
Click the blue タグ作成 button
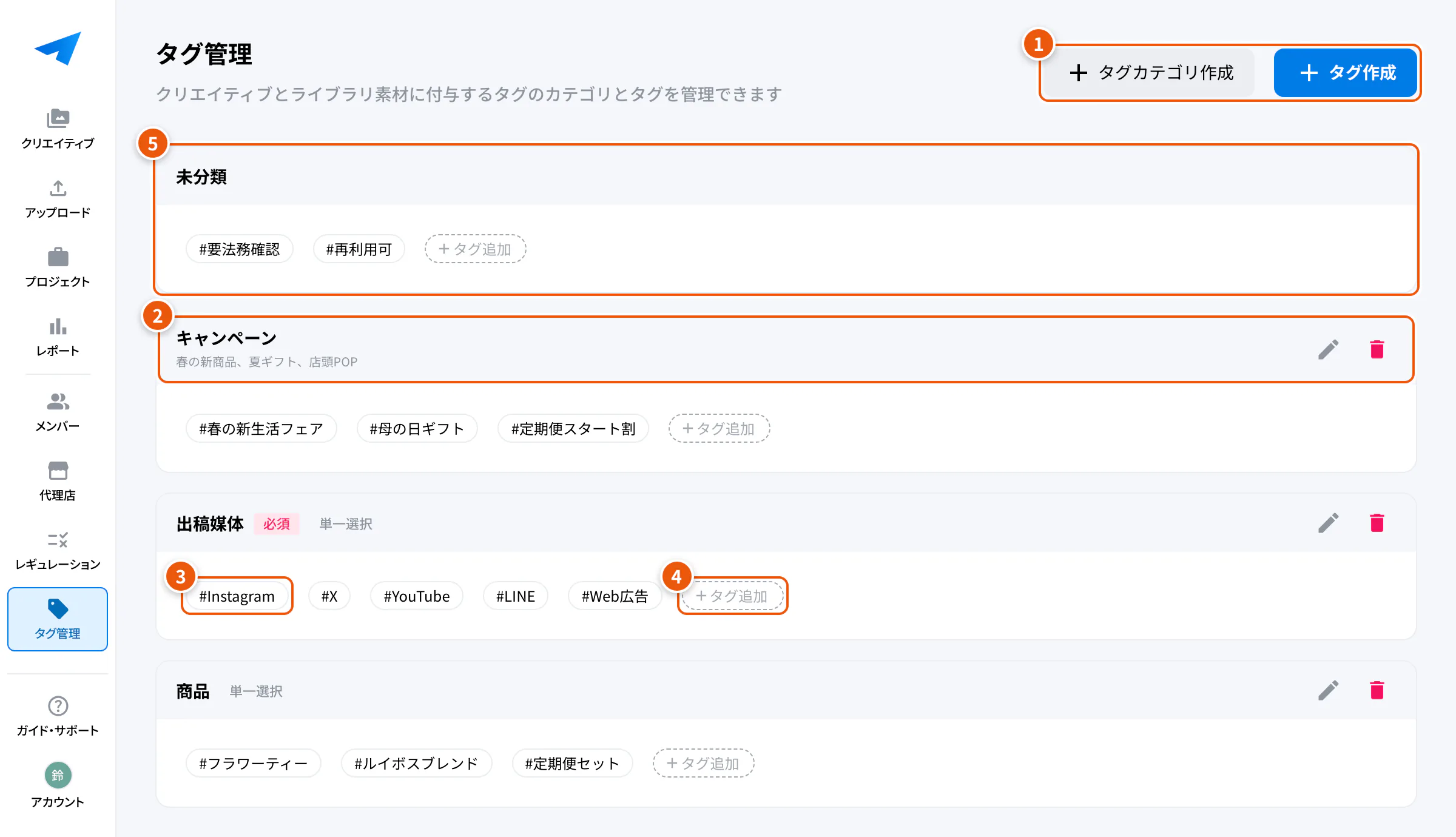[x=1346, y=73]
